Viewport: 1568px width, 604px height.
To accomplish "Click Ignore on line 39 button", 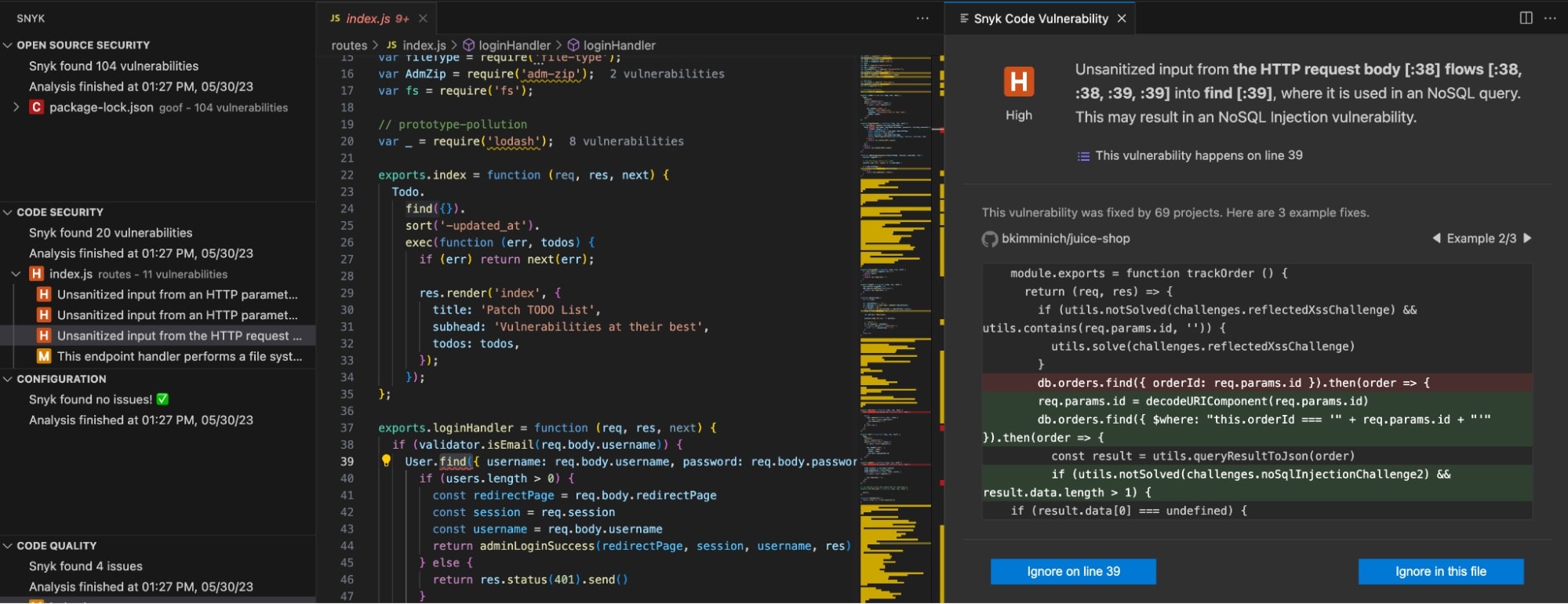I will point(1073,572).
